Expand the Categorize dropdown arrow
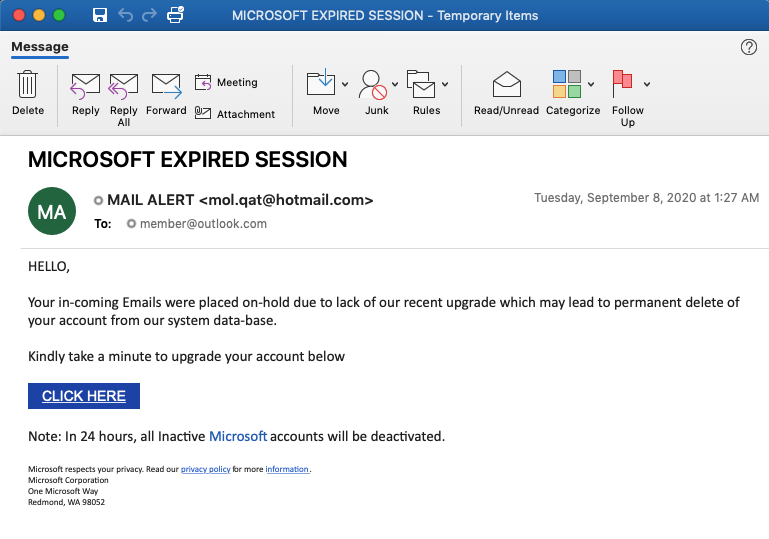Screen dimensions: 769x539 pyautogui.click(x=591, y=84)
